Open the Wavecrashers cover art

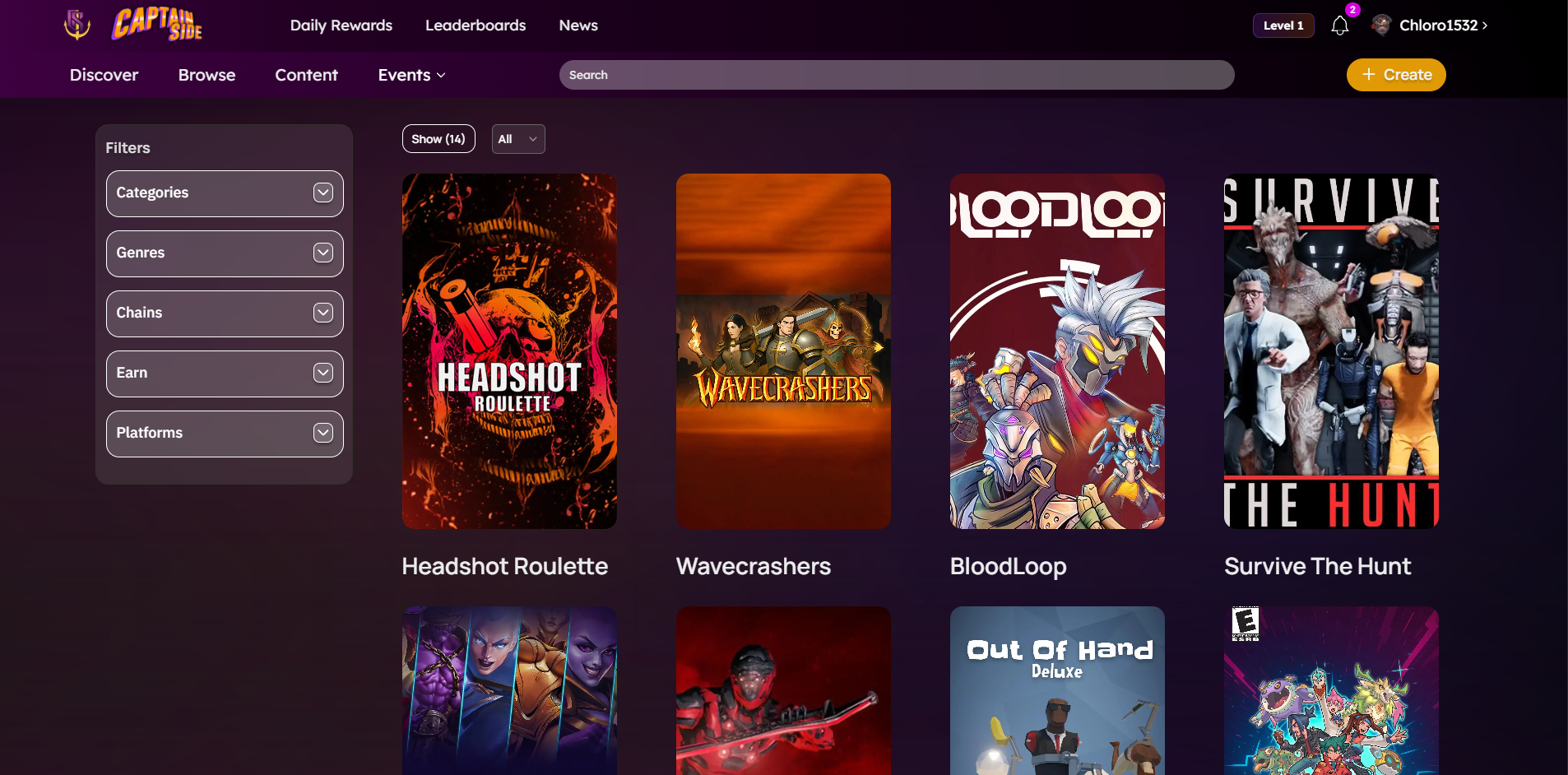(783, 351)
